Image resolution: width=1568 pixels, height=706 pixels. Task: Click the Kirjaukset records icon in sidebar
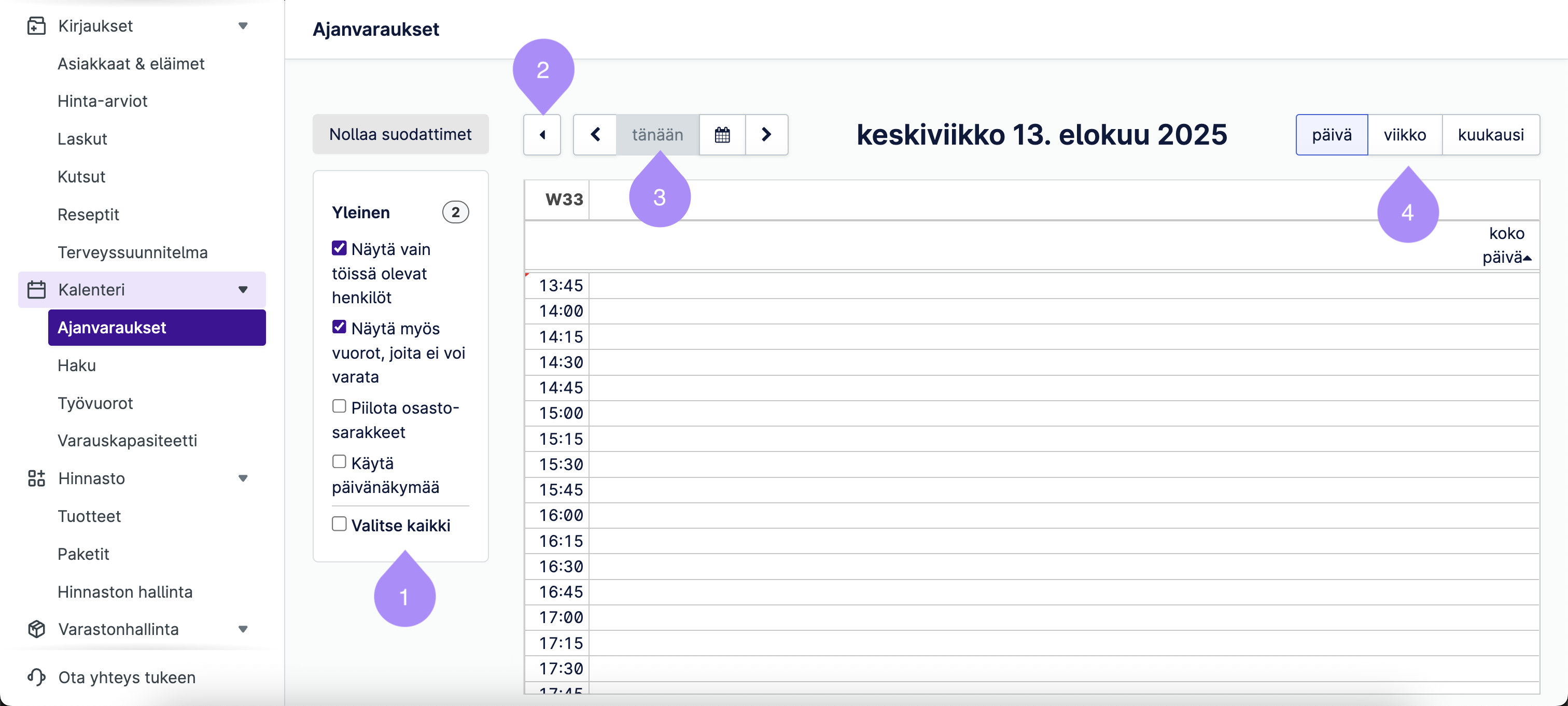point(36,25)
